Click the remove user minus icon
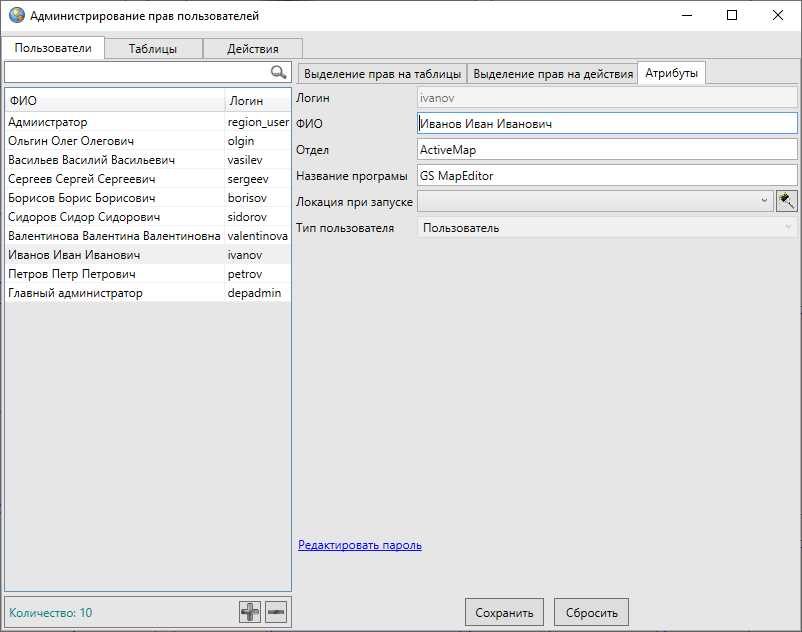Viewport: 802px width, 632px height. coord(276,612)
